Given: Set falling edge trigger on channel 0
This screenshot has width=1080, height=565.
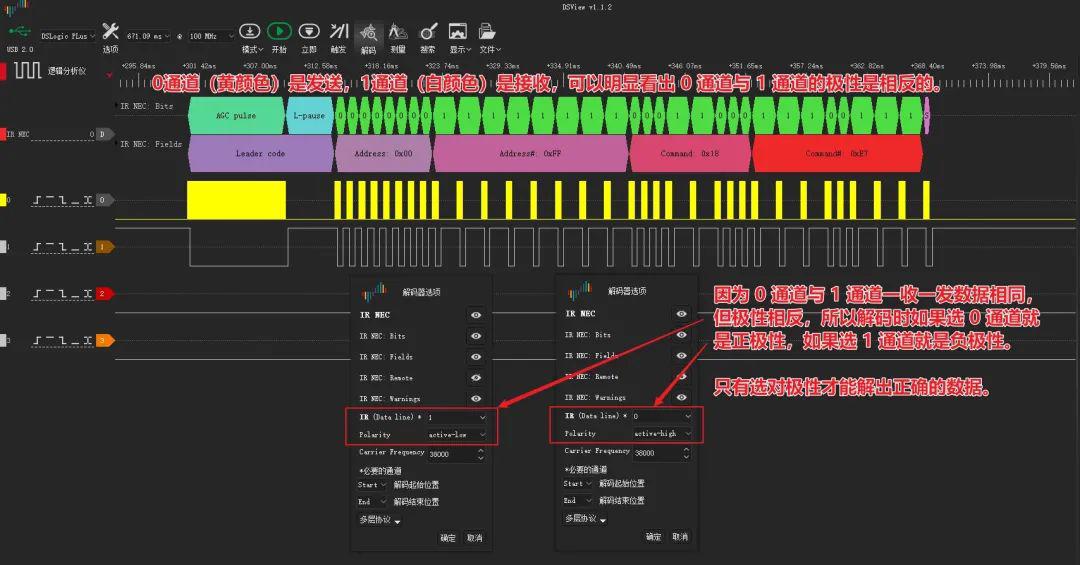Looking at the screenshot, I should (x=63, y=200).
